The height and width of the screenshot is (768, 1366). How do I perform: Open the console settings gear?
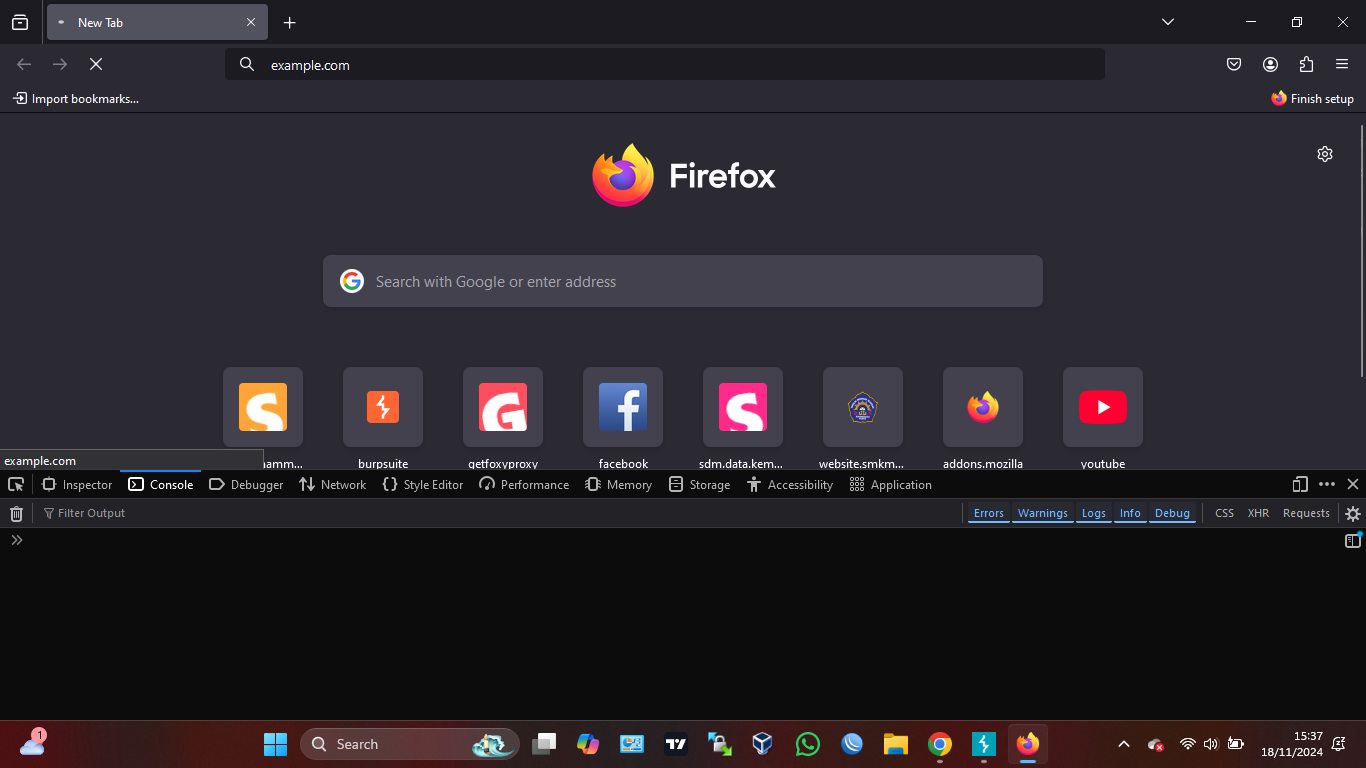click(1353, 513)
